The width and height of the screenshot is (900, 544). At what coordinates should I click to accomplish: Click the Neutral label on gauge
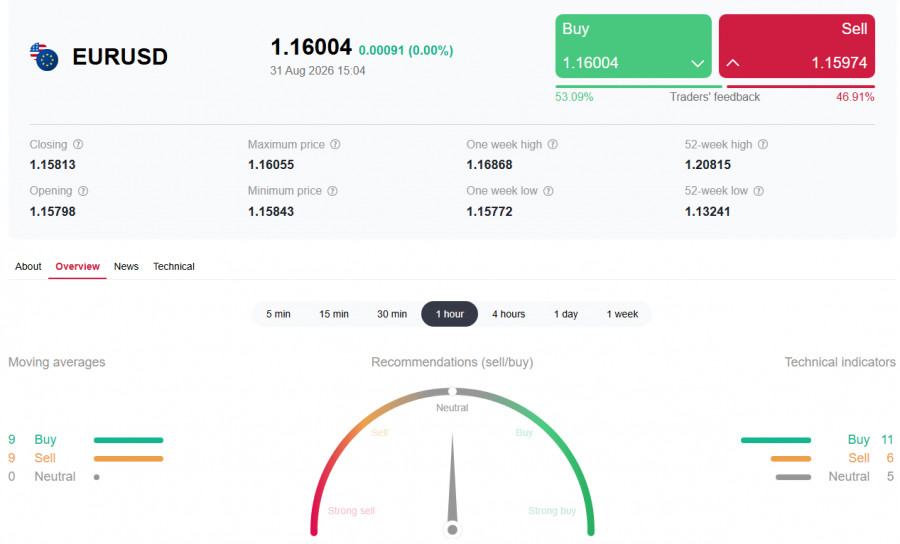pyautogui.click(x=452, y=408)
